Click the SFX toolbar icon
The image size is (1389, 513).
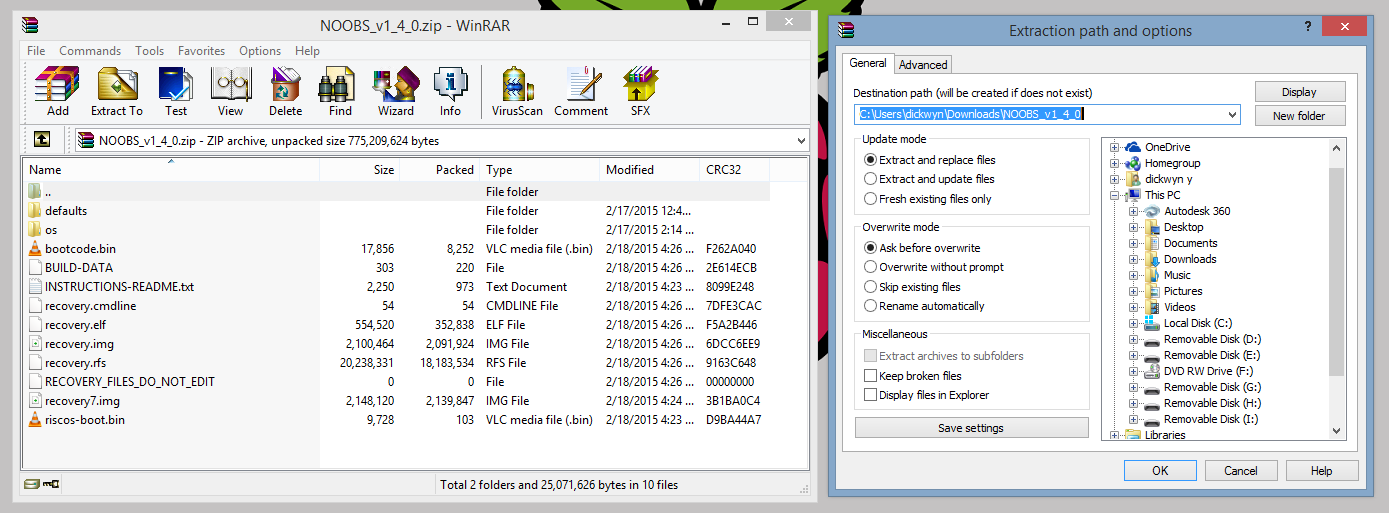pyautogui.click(x=640, y=85)
